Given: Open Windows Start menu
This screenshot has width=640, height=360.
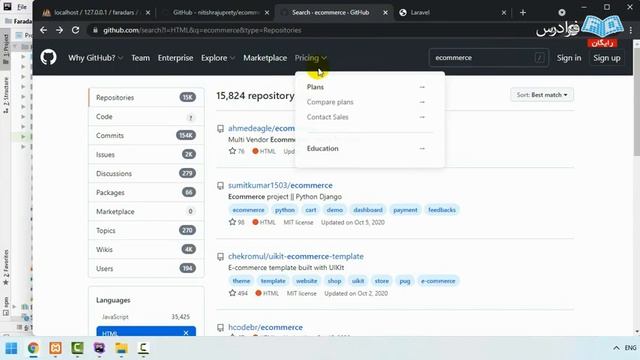Looking at the screenshot, I should click(x=11, y=348).
